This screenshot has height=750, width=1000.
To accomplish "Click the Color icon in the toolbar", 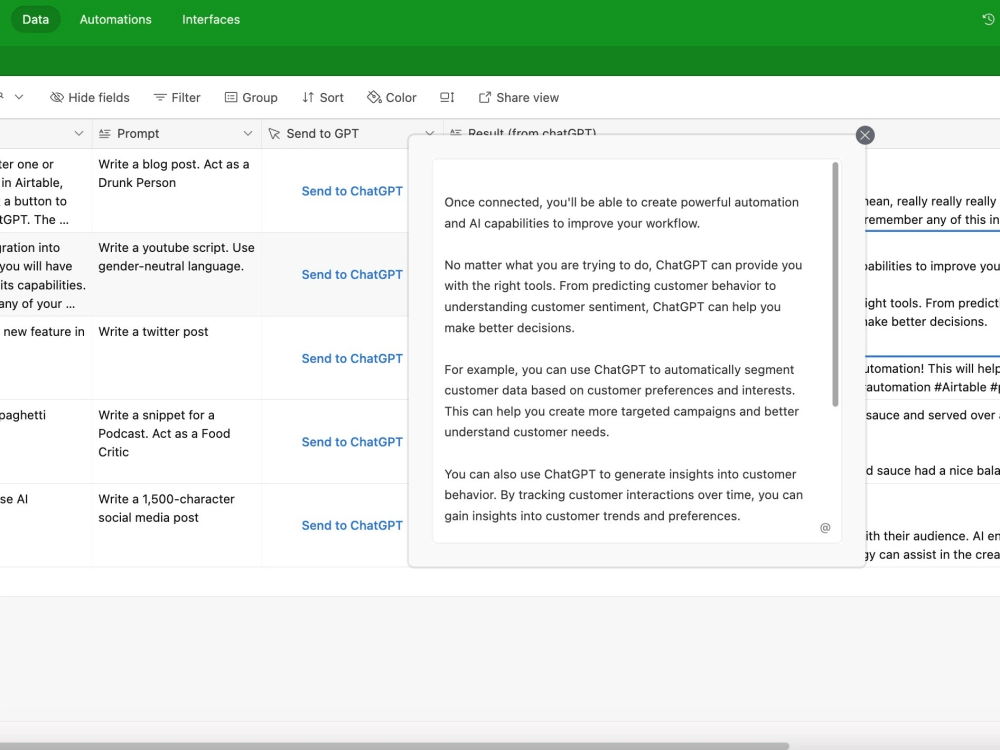I will point(372,97).
